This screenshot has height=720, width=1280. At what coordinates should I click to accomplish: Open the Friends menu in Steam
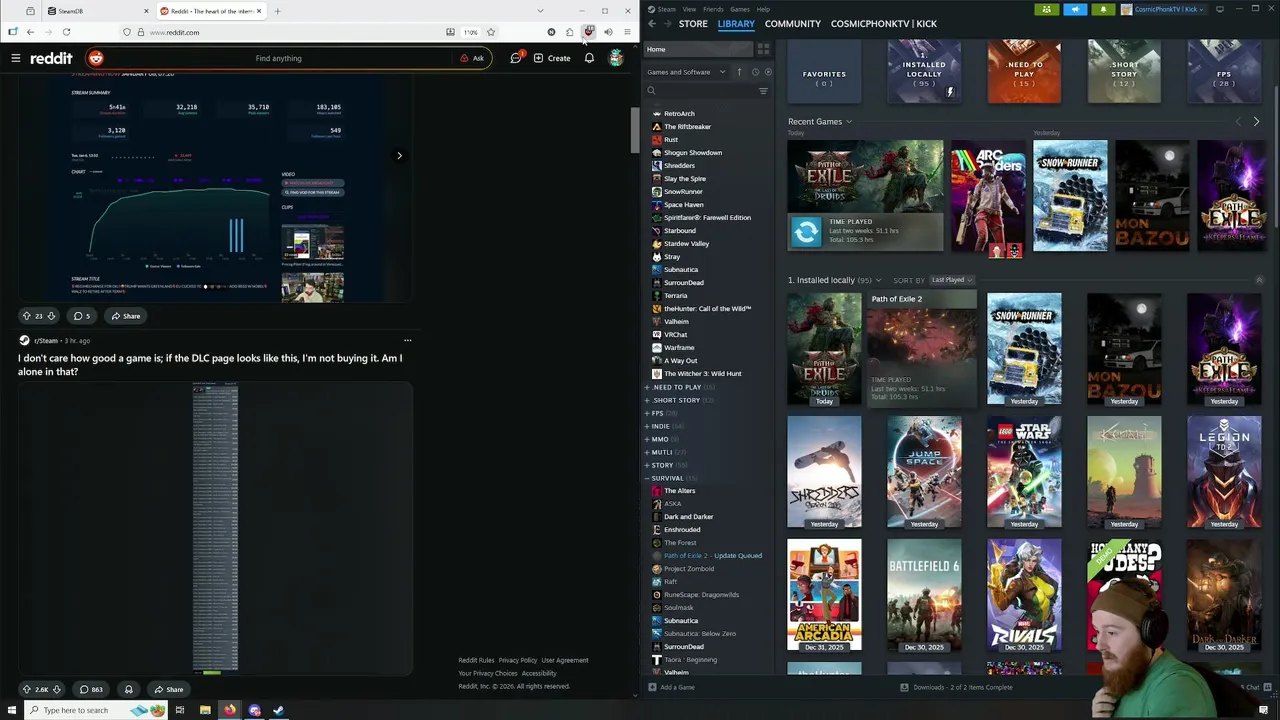[713, 9]
